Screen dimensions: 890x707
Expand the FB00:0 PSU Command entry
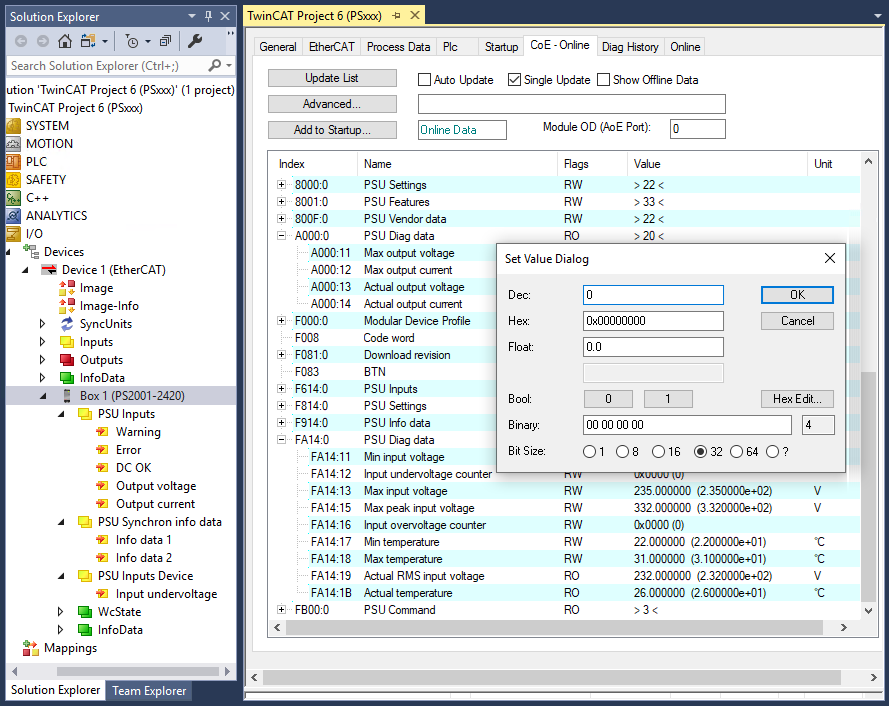pos(282,609)
